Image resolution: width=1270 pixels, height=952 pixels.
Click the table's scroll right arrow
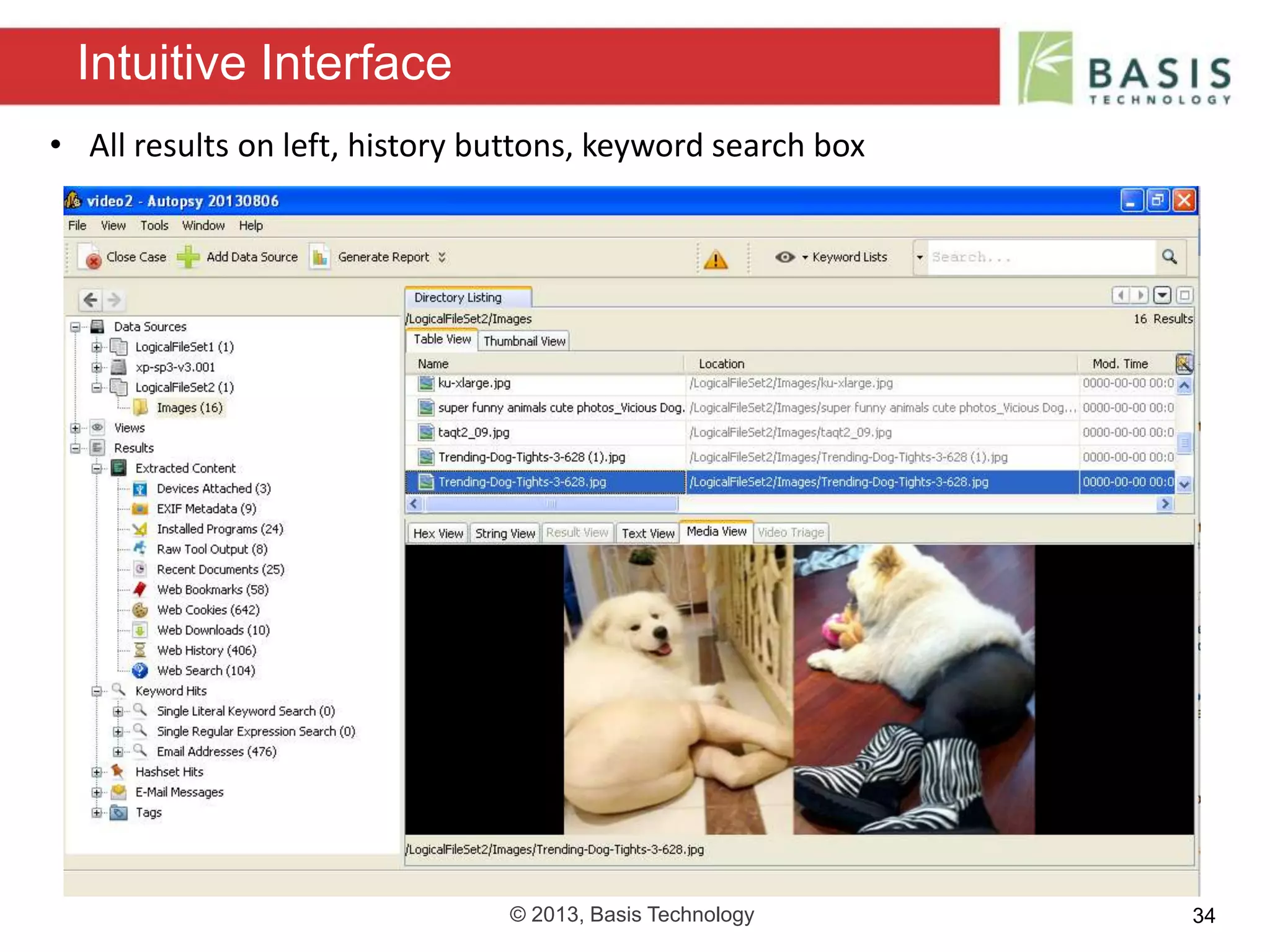click(x=1165, y=504)
